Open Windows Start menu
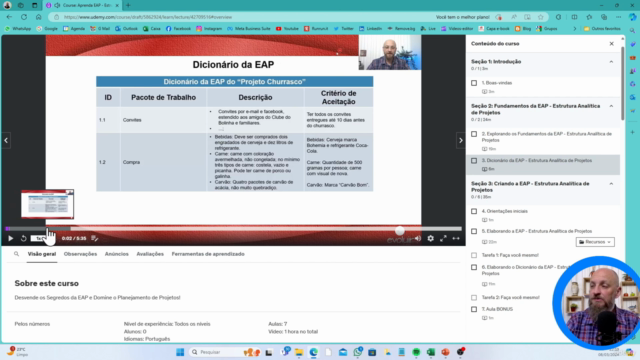Image resolution: width=640 pixels, height=360 pixels. click(x=180, y=352)
